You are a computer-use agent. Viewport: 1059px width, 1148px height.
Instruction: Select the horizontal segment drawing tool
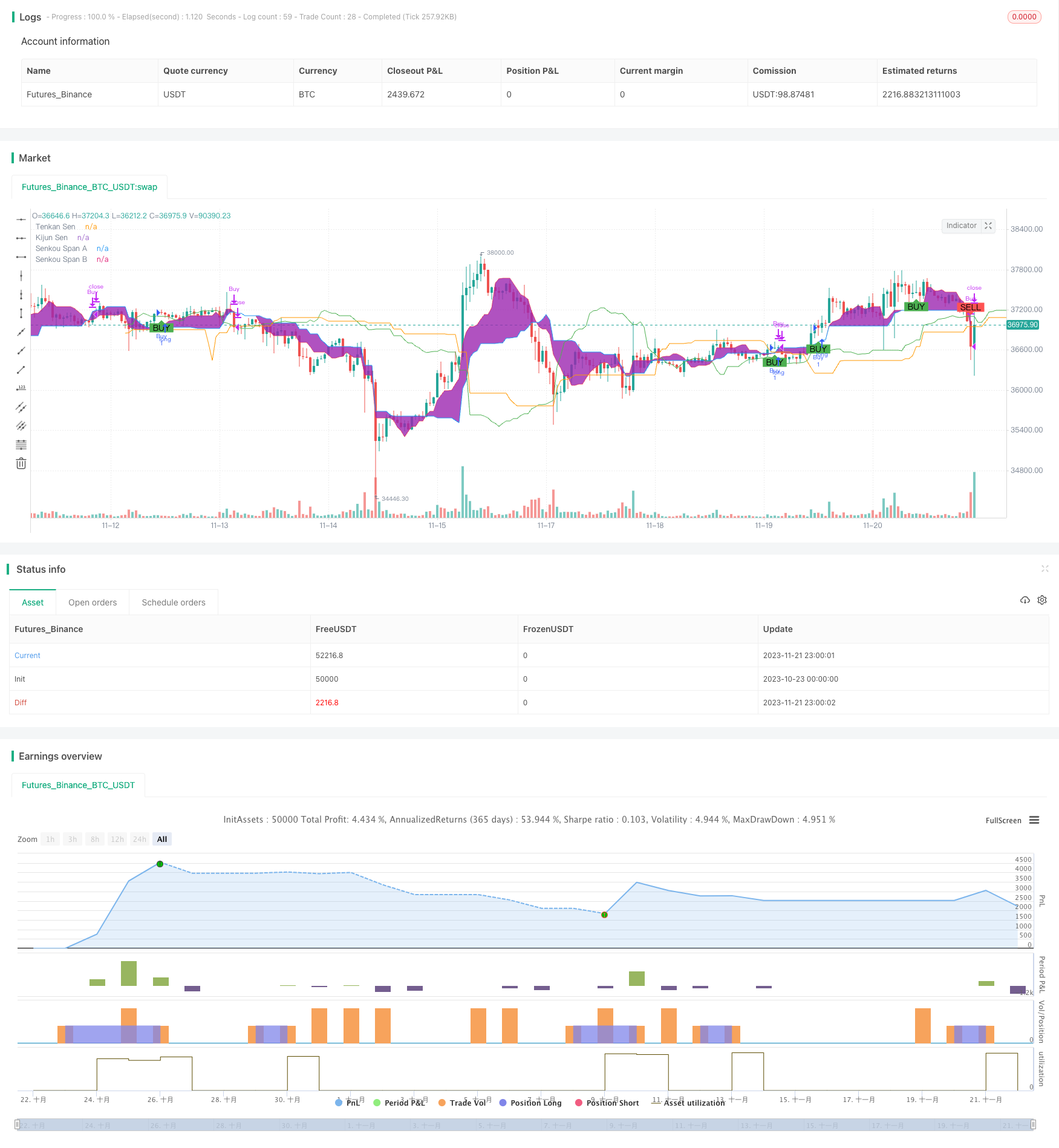(x=21, y=257)
